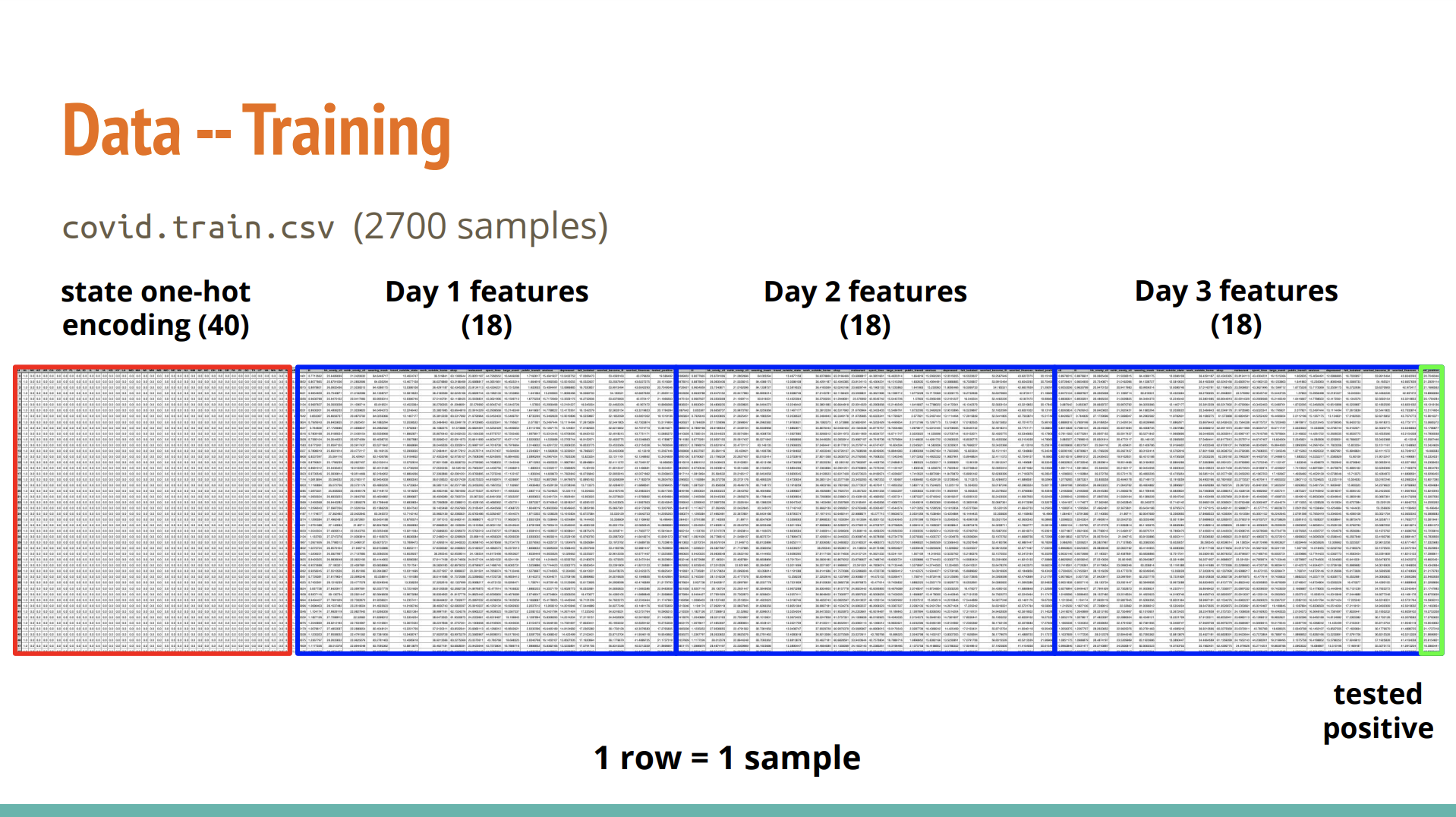Click the word Training in the orange title
Screen dimensions: 1456x817
click(x=346, y=134)
